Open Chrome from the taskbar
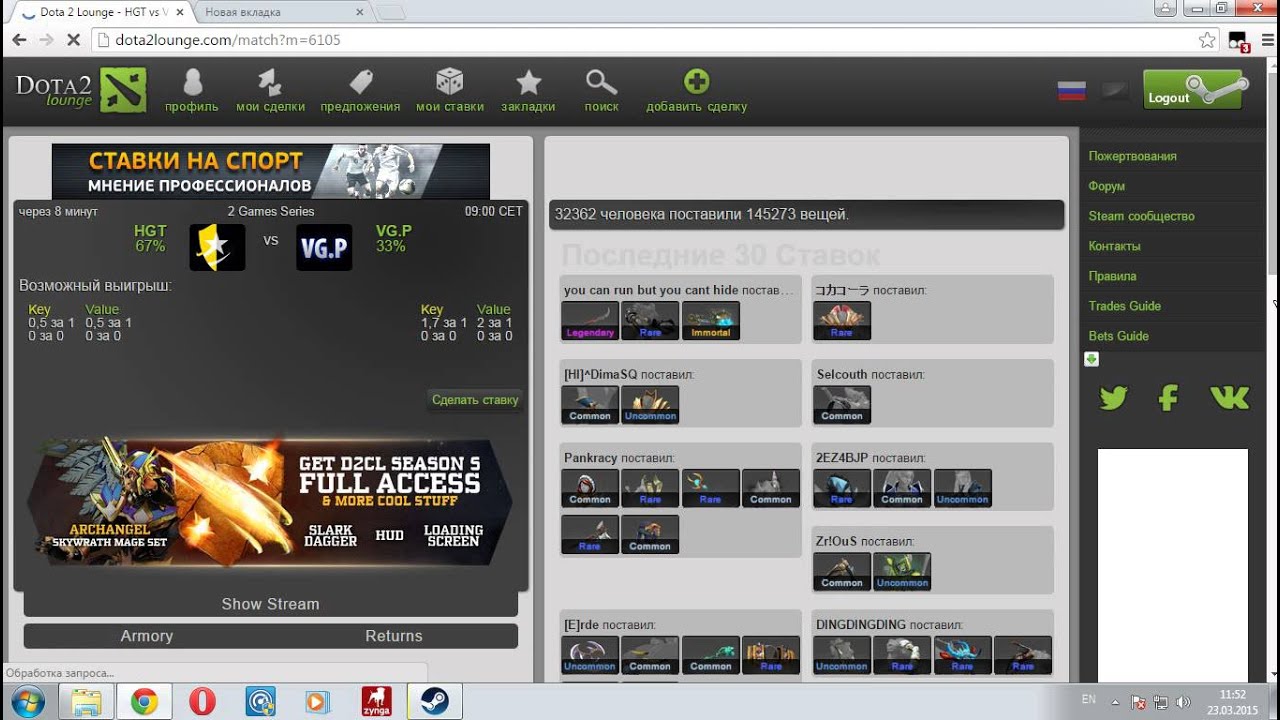 coord(144,702)
